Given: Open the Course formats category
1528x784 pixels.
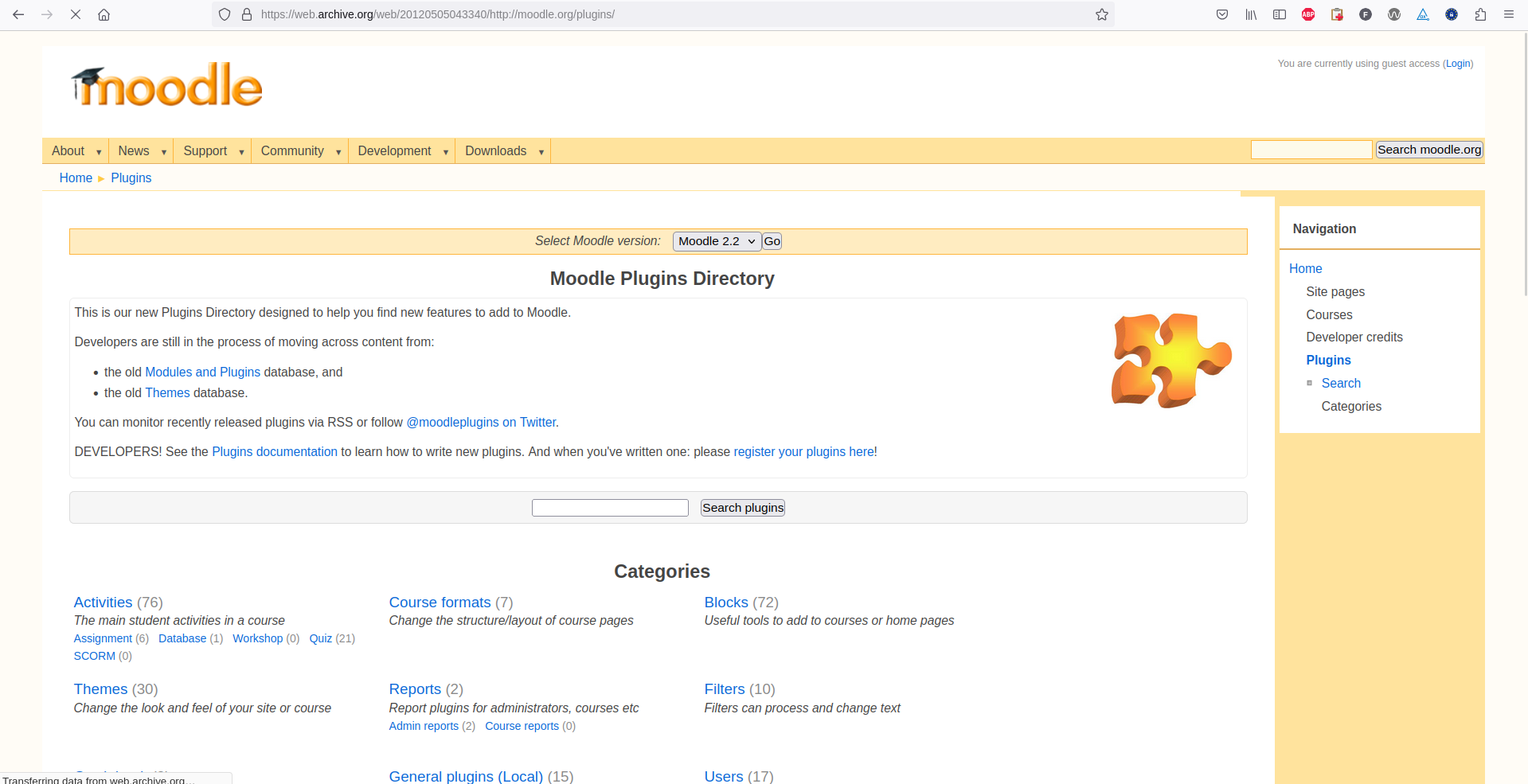Looking at the screenshot, I should [440, 603].
